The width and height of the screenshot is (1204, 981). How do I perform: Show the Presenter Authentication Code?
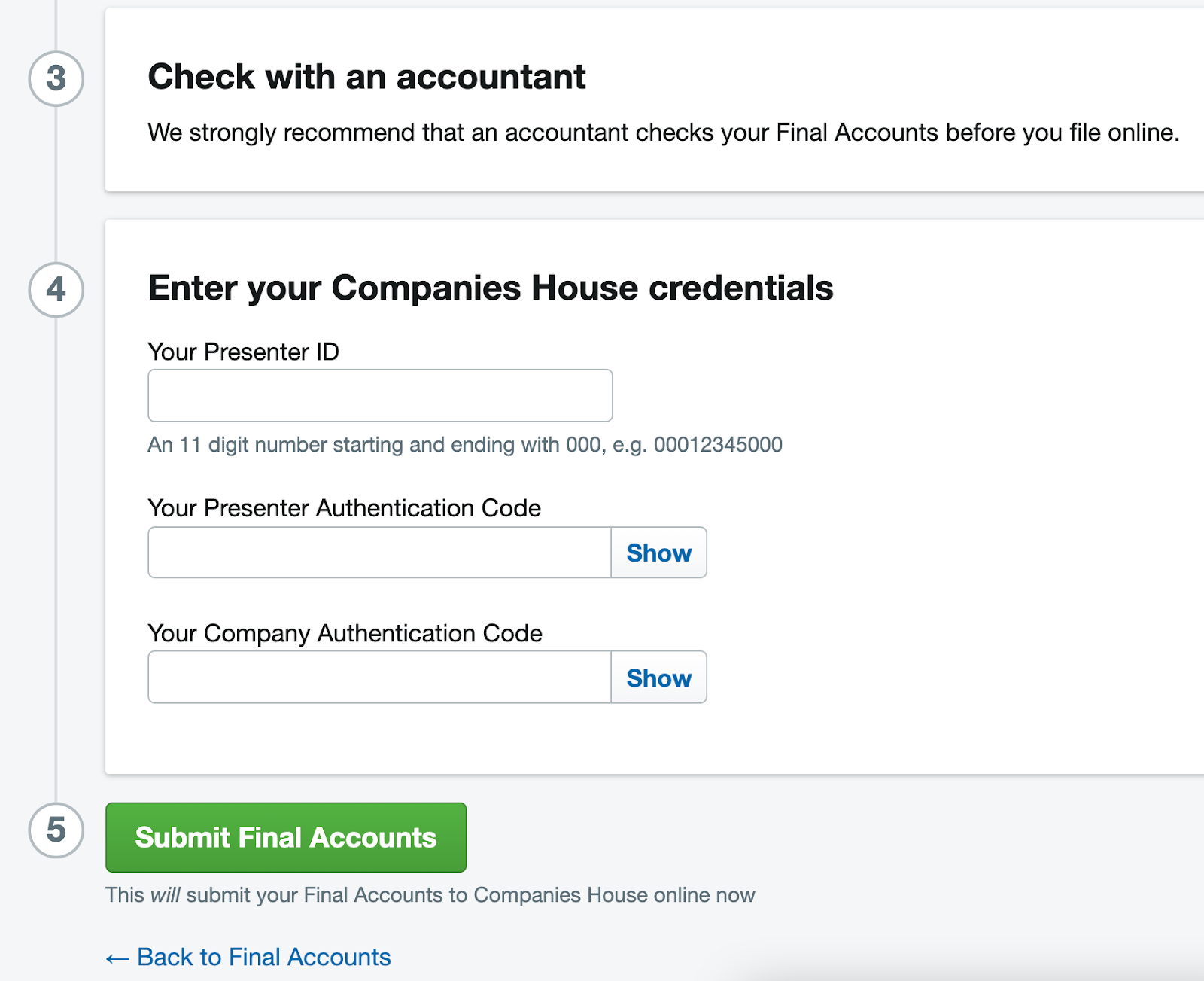click(658, 553)
